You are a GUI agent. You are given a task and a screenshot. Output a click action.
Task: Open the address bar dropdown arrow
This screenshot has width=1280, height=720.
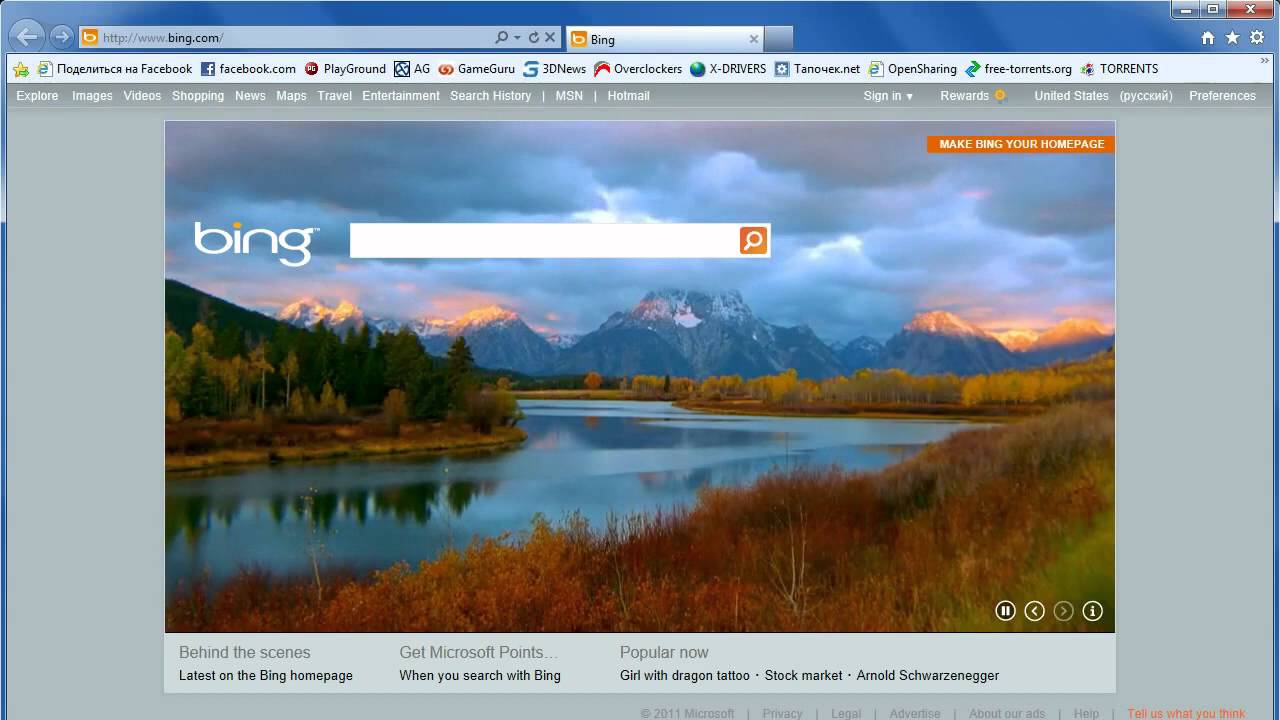tap(517, 38)
